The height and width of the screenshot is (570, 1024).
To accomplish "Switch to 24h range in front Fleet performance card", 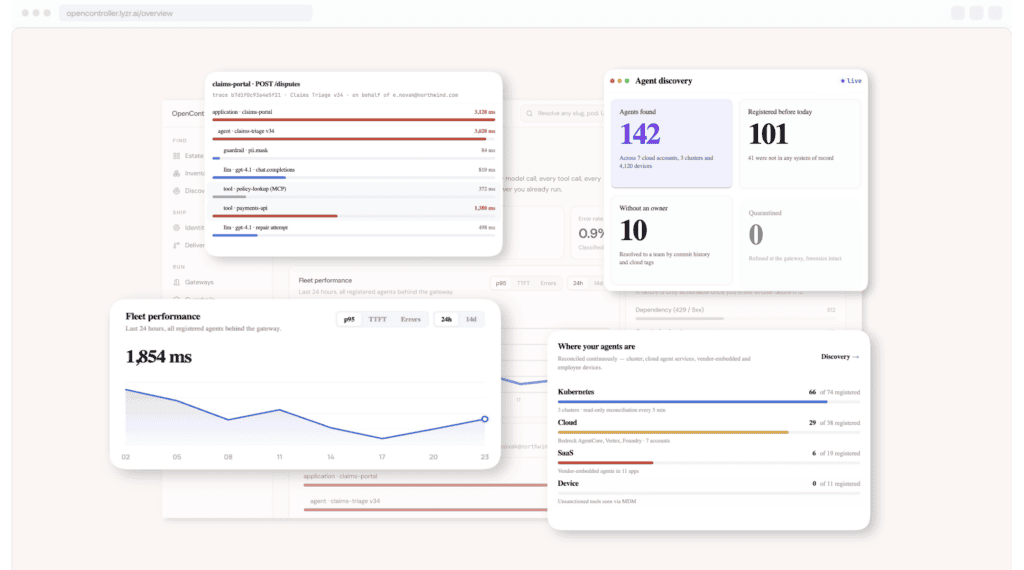I will (x=446, y=319).
